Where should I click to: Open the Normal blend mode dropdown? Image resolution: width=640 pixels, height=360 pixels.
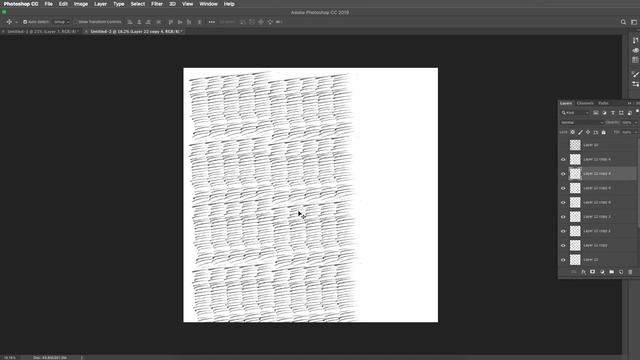coord(582,122)
